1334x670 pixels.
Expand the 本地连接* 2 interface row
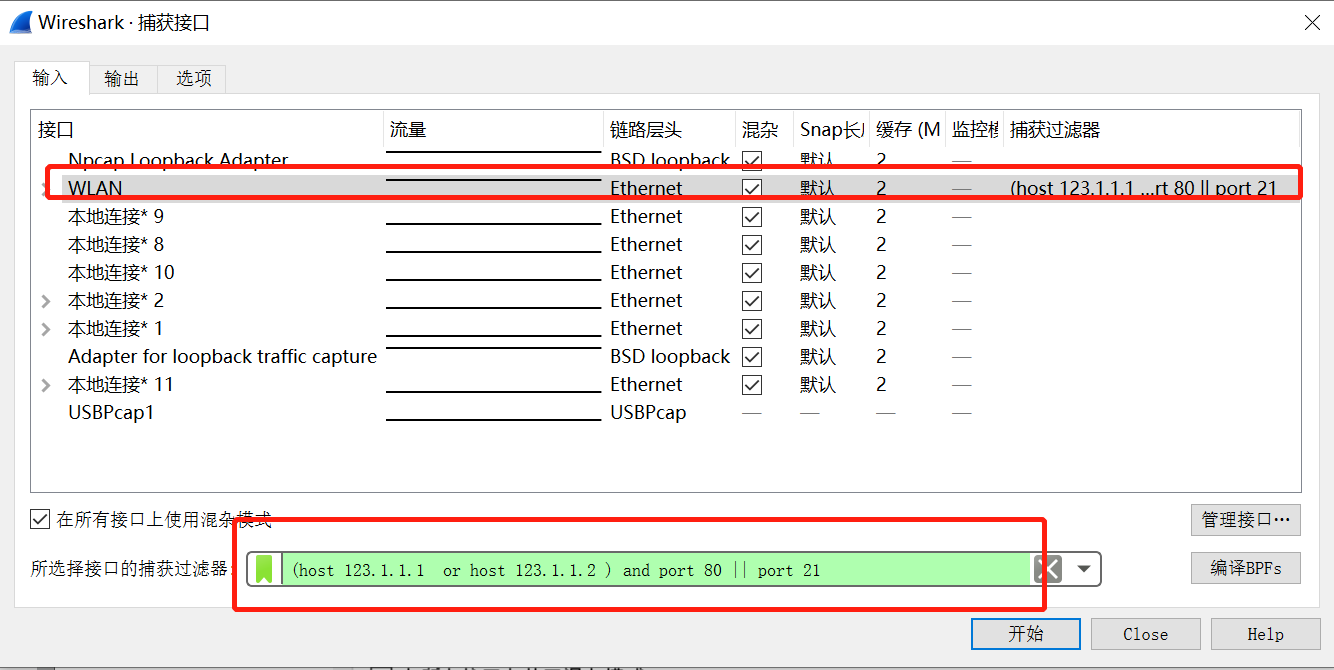pos(46,300)
